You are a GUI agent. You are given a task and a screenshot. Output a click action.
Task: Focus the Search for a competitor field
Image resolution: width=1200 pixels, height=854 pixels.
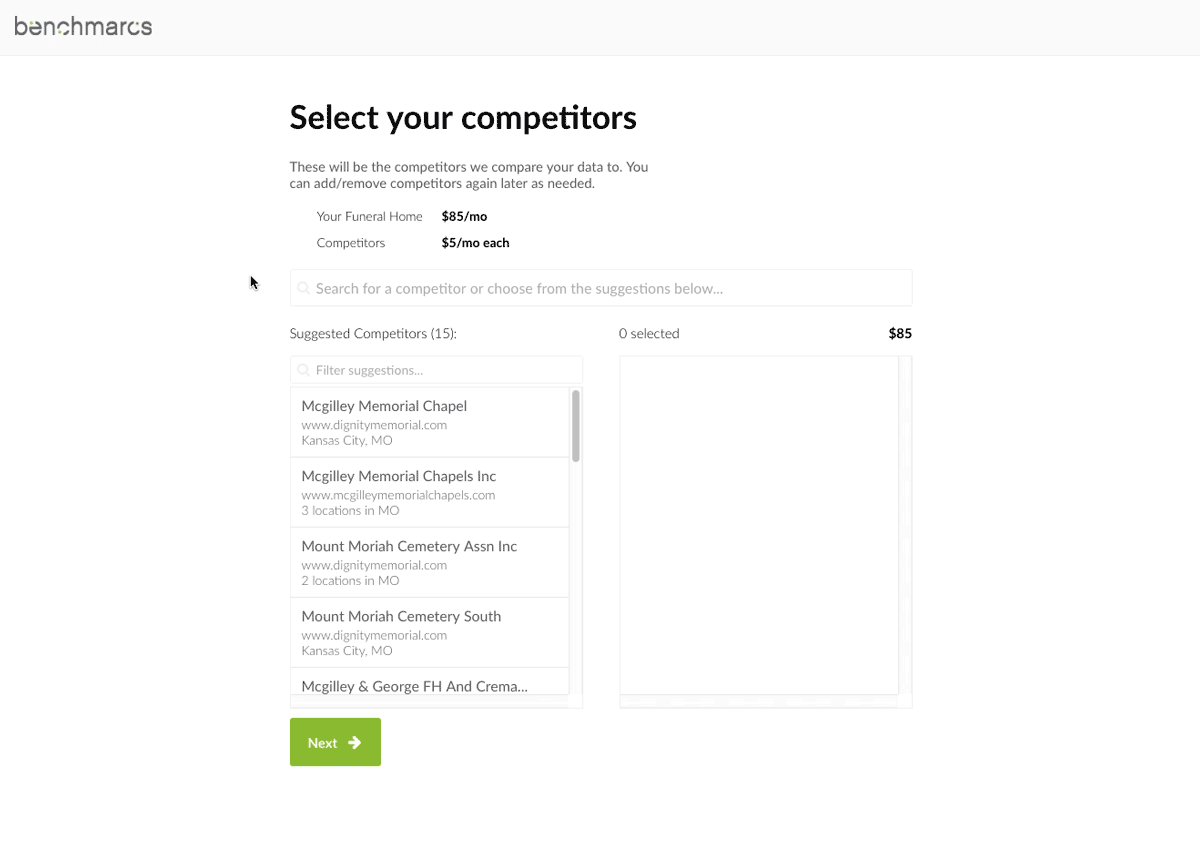[601, 288]
